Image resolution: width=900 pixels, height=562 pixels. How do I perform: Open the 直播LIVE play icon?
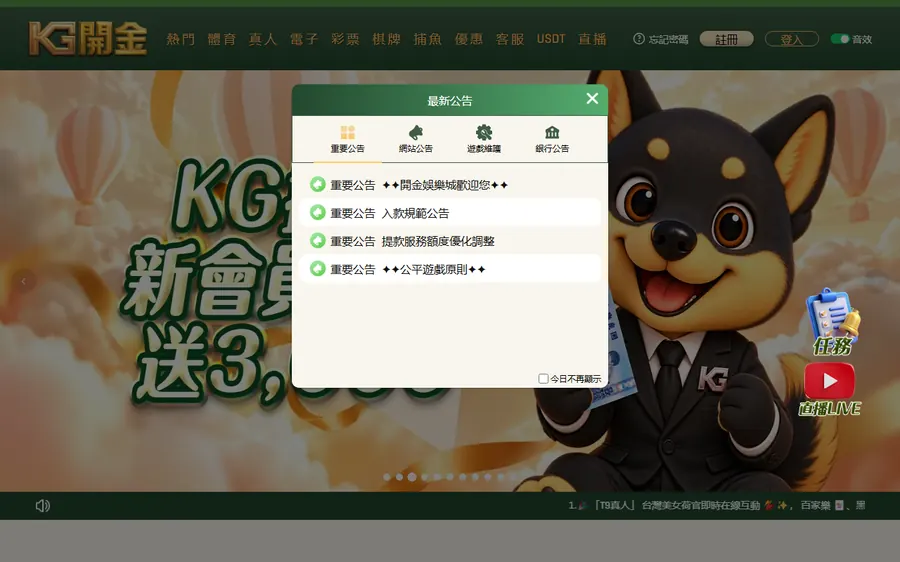[x=829, y=389]
